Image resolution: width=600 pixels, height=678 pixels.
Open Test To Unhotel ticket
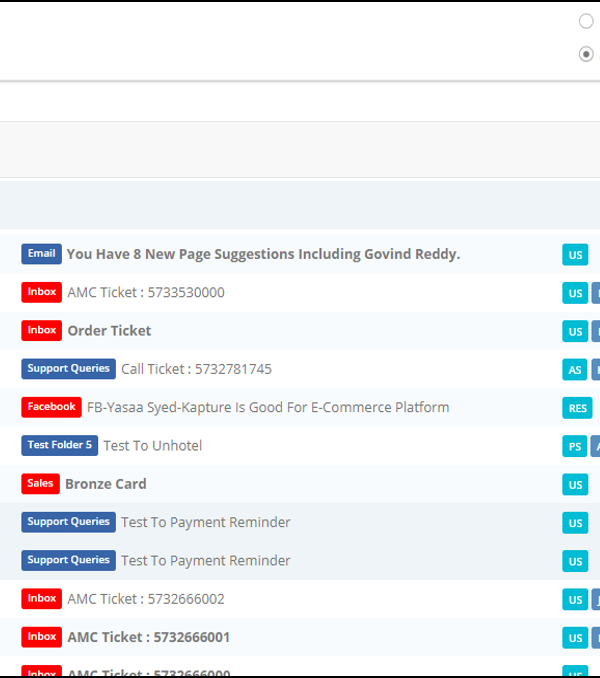click(x=153, y=446)
